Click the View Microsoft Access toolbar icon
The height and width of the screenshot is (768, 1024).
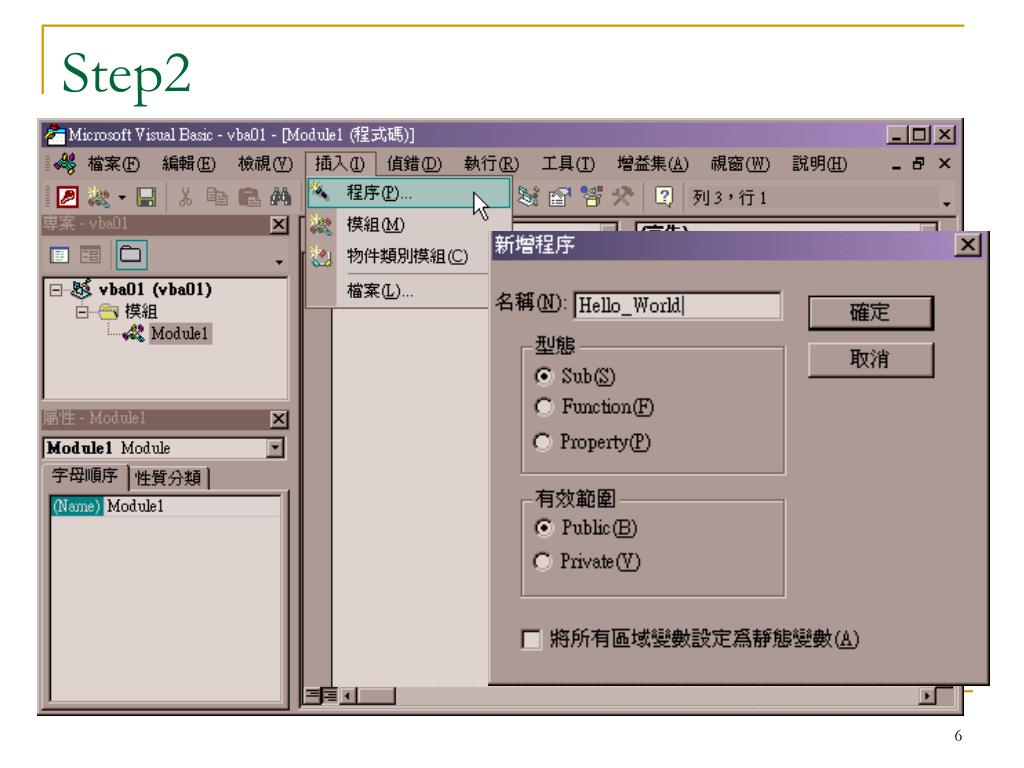[67, 197]
